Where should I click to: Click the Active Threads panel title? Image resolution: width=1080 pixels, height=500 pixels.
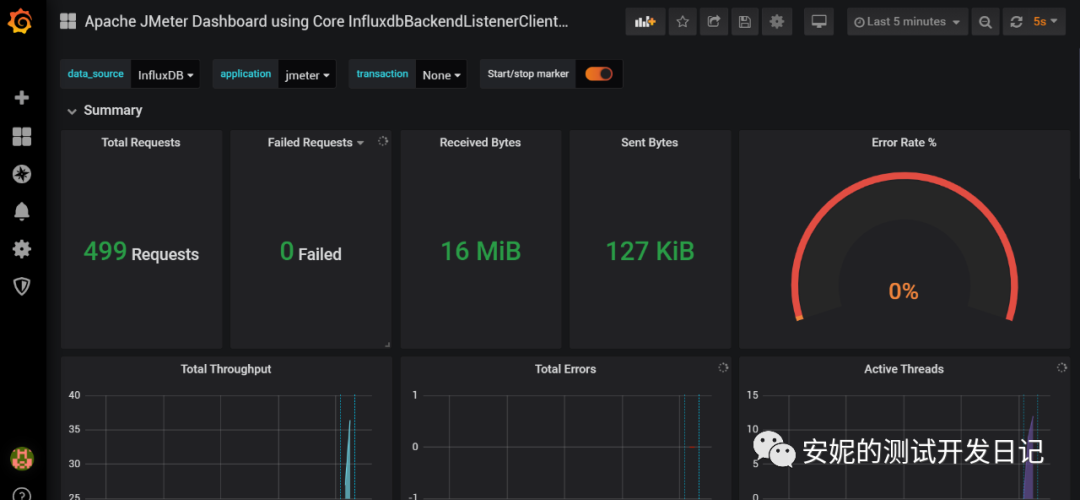click(x=904, y=368)
